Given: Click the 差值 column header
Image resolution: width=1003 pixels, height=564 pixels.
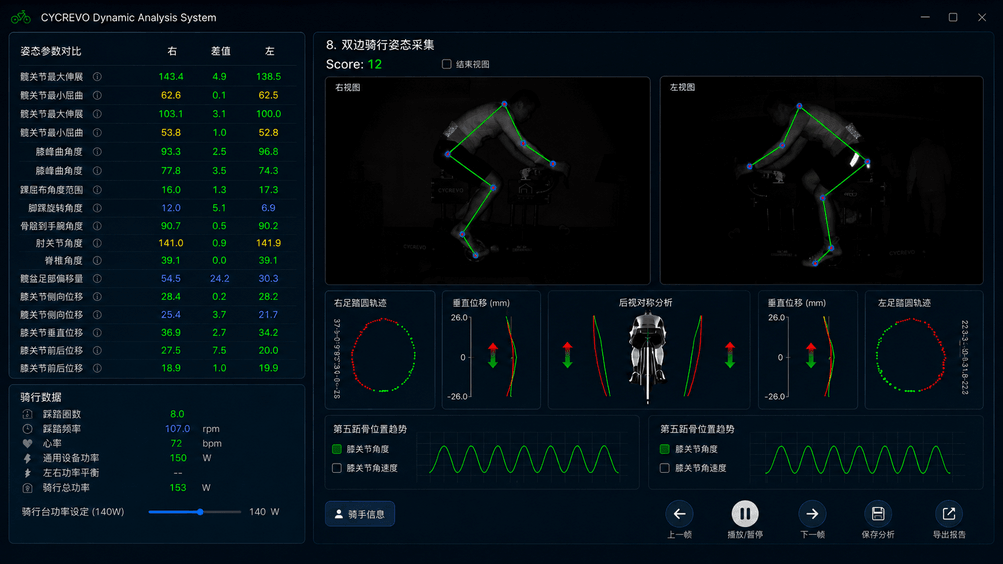Looking at the screenshot, I should point(221,51).
